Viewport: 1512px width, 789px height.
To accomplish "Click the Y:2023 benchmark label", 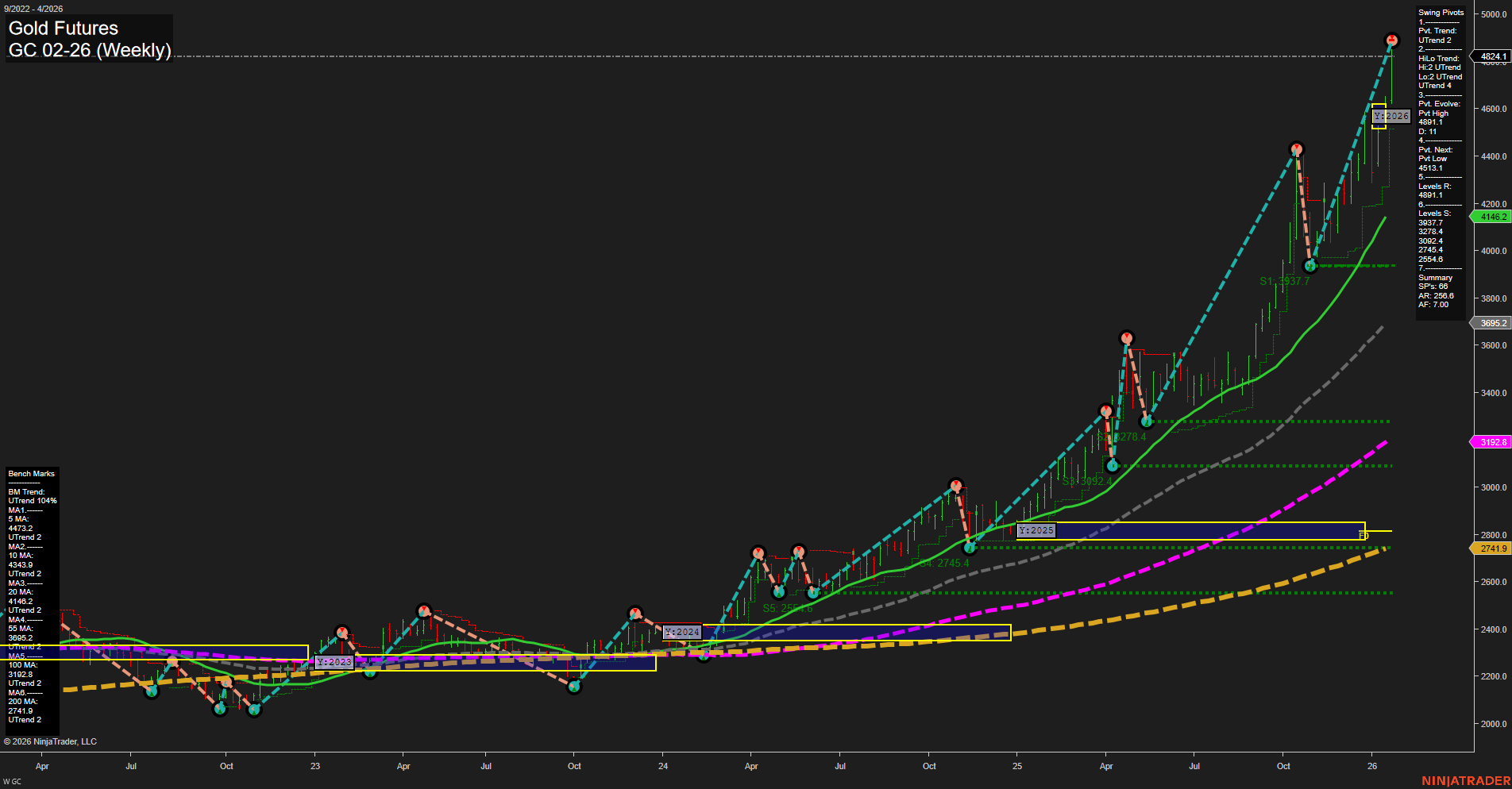I will (x=334, y=661).
